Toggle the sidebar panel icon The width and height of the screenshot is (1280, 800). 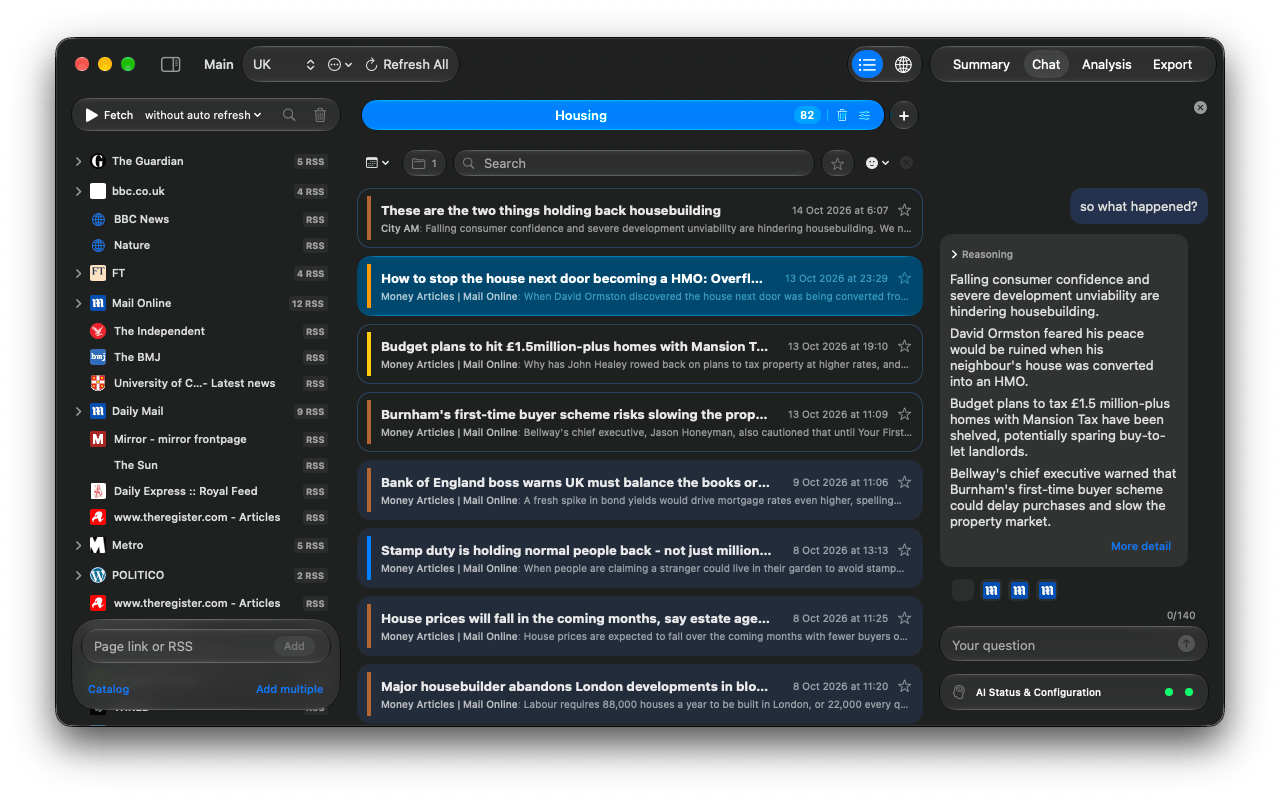tap(171, 64)
